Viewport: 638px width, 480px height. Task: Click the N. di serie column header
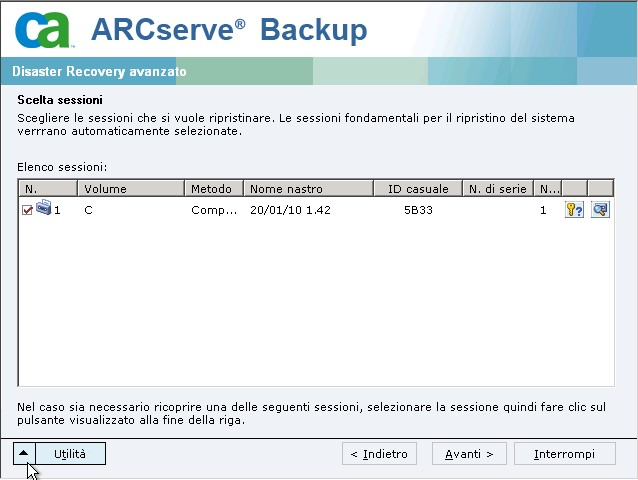click(498, 188)
